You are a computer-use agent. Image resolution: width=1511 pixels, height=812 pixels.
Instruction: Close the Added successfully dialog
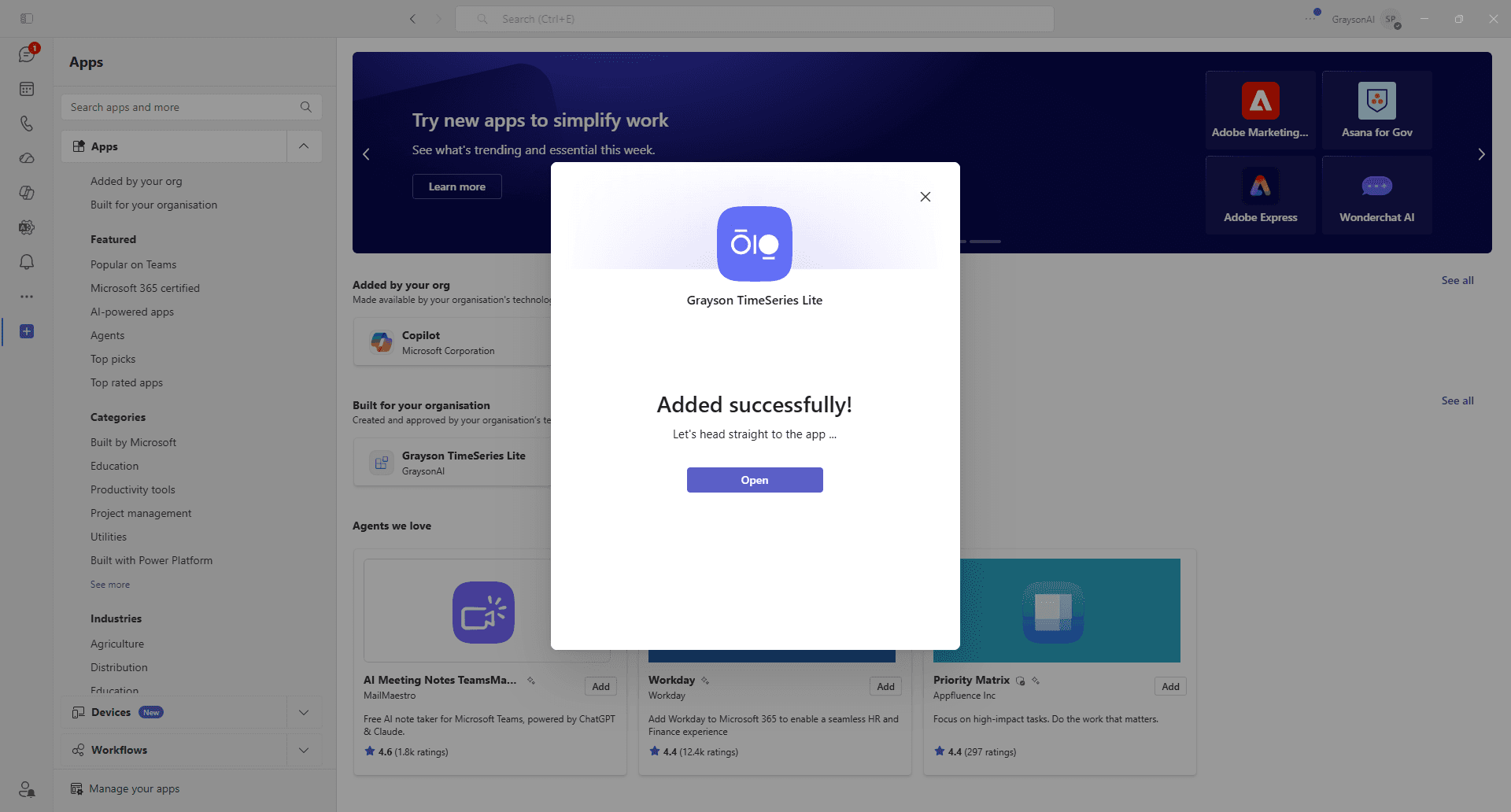click(x=925, y=197)
